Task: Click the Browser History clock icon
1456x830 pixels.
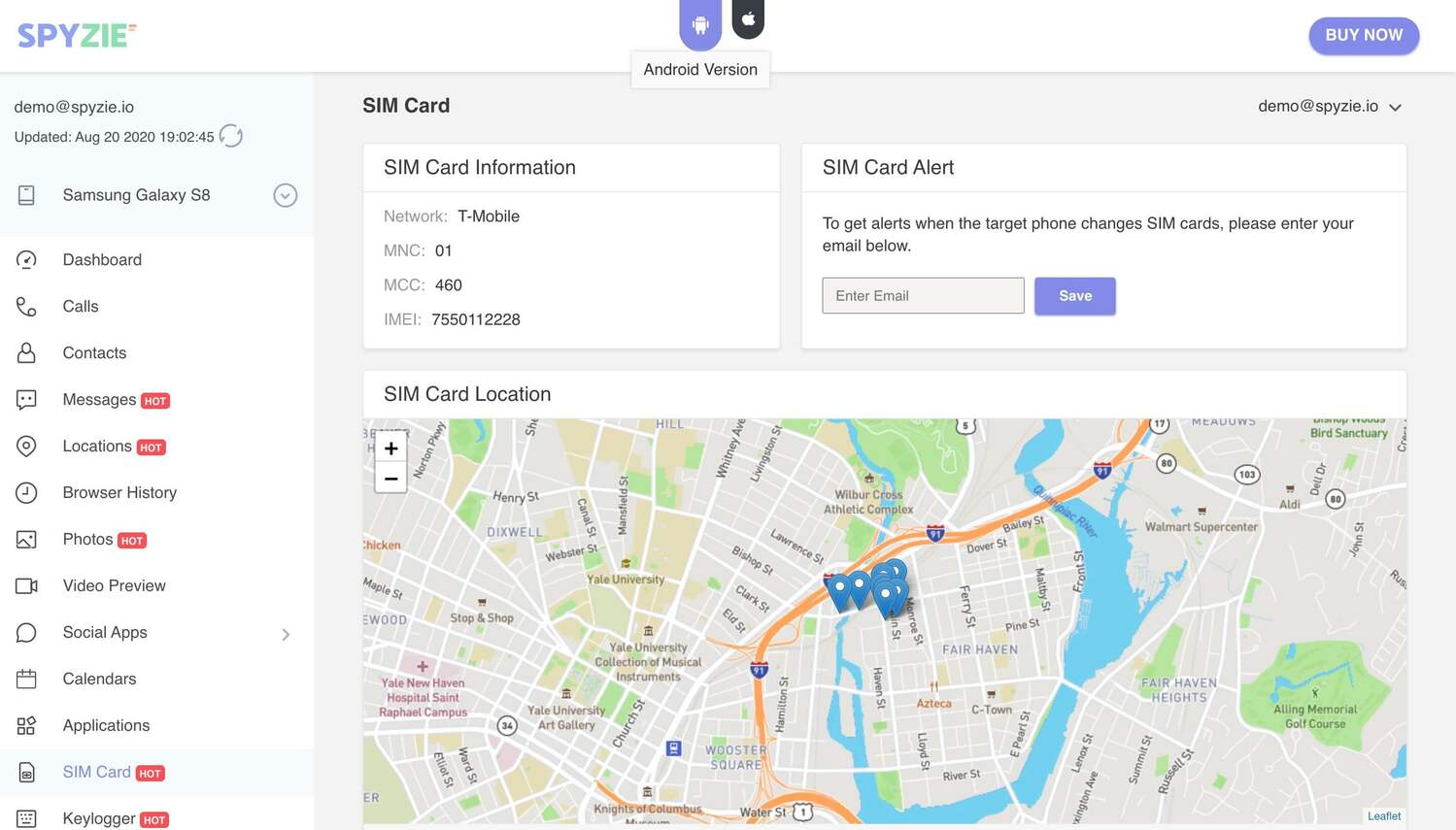Action: pos(26,493)
